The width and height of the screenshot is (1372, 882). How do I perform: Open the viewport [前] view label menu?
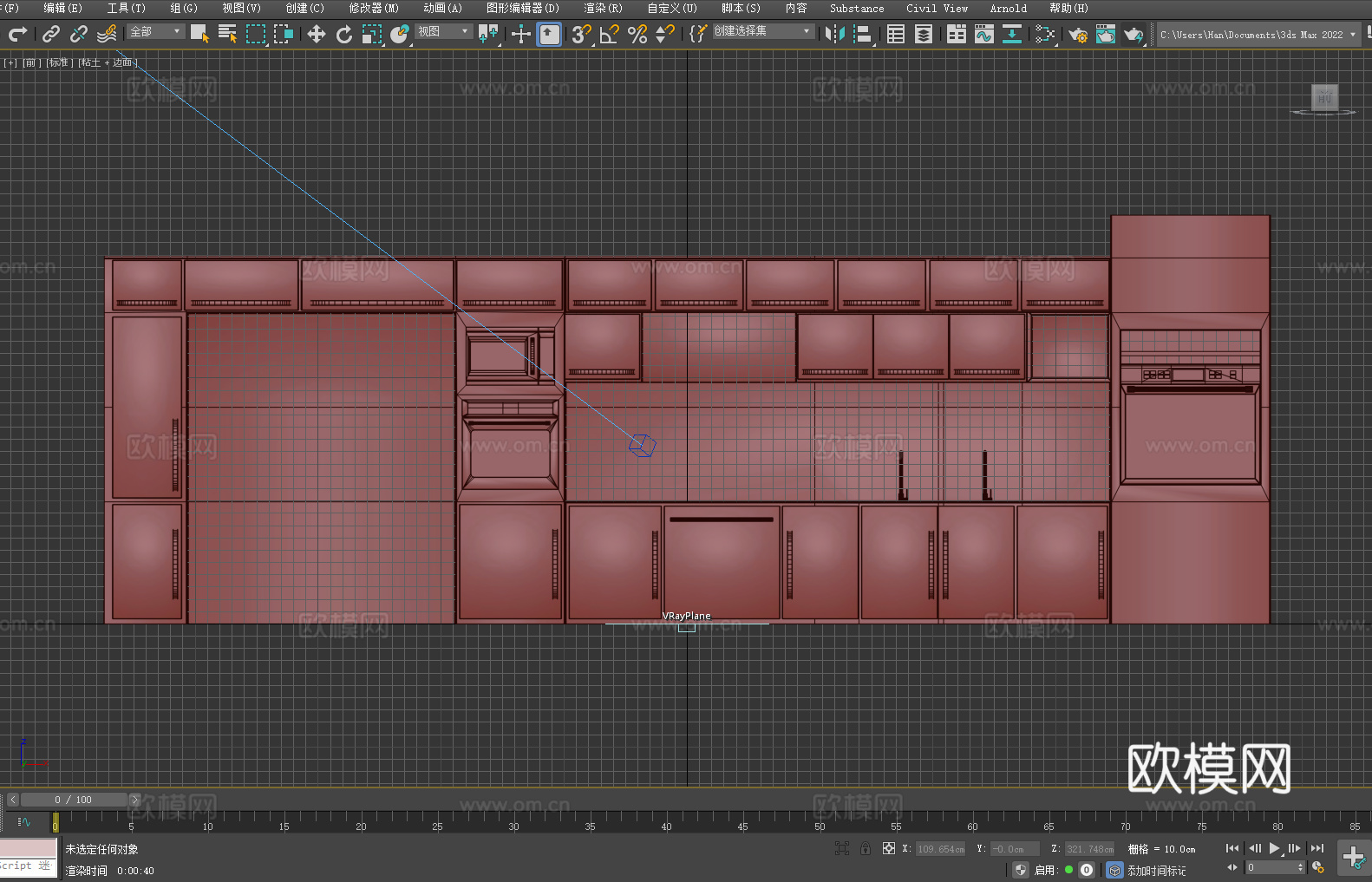(31, 62)
